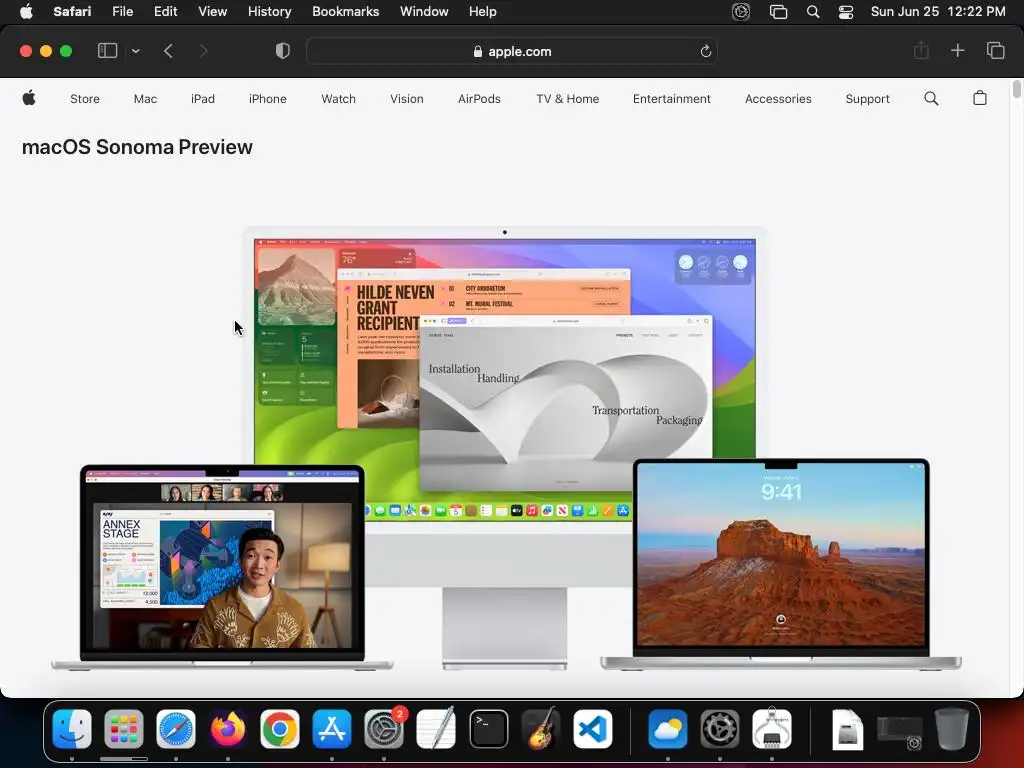Open the Privacy Report shield icon
Viewport: 1024px width, 768px height.
point(283,51)
